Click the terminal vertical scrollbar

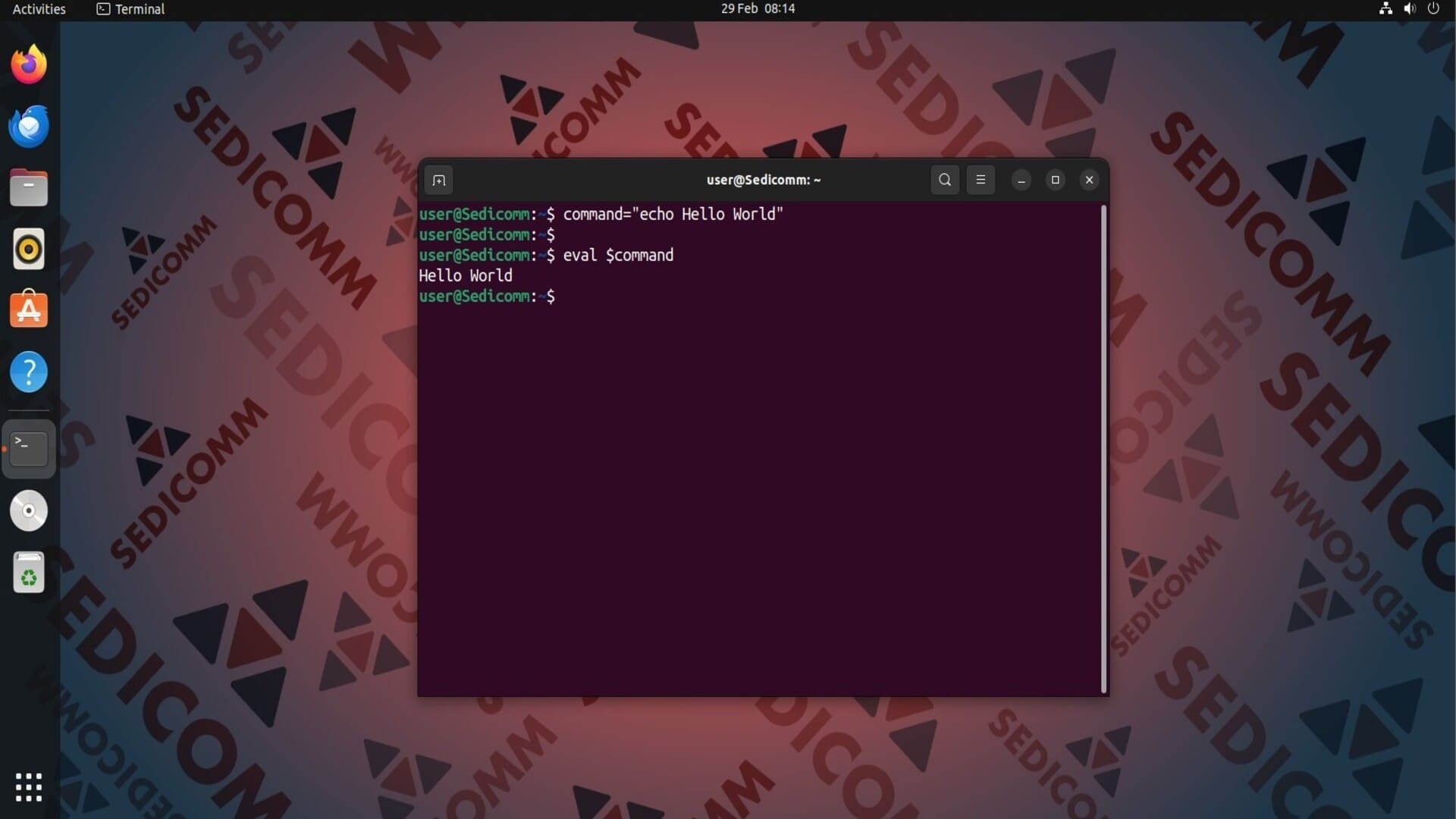point(1103,449)
